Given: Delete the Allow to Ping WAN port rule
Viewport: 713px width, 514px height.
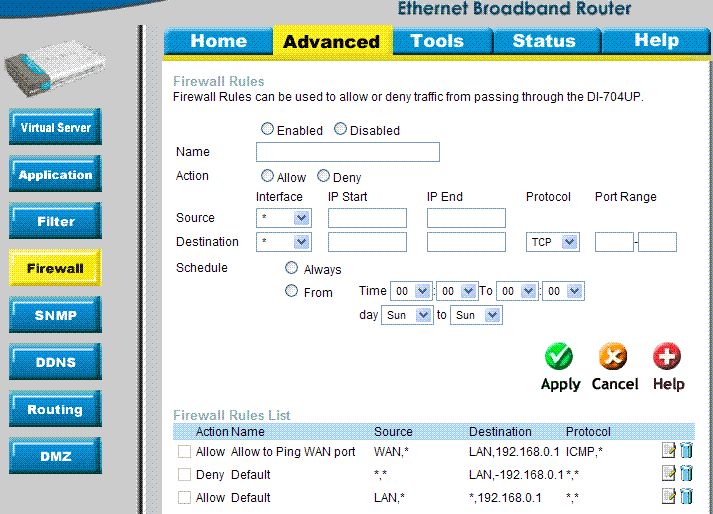Looking at the screenshot, I should (686, 451).
